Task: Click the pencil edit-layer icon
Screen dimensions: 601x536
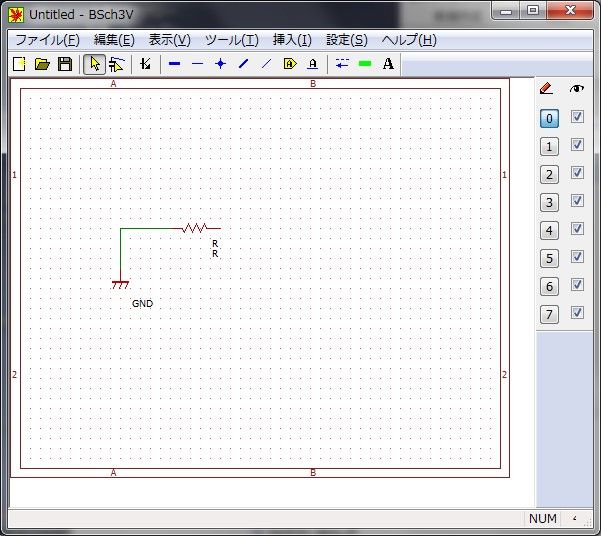Action: [546, 89]
